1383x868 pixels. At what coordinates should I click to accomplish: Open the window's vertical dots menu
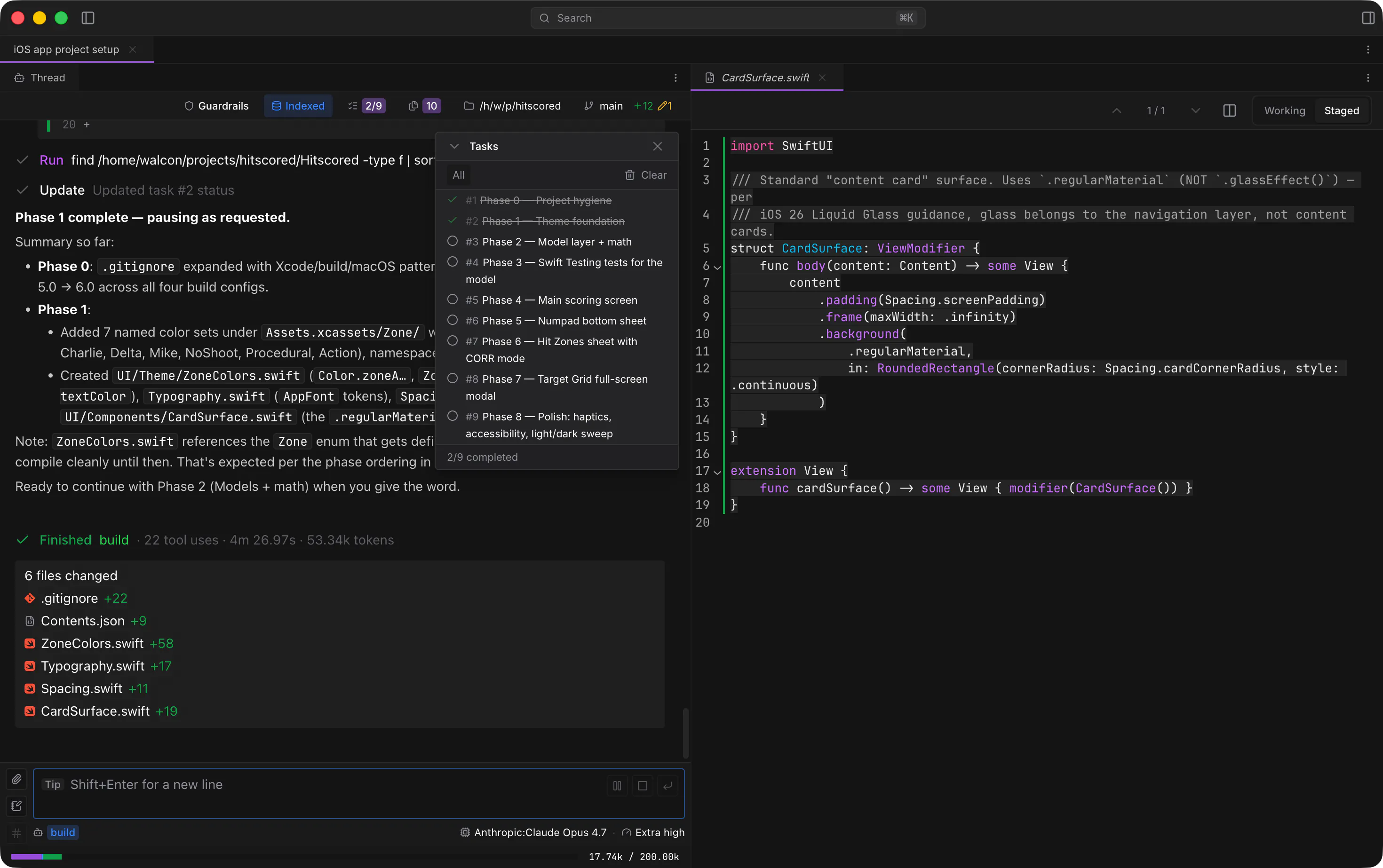click(x=1368, y=49)
